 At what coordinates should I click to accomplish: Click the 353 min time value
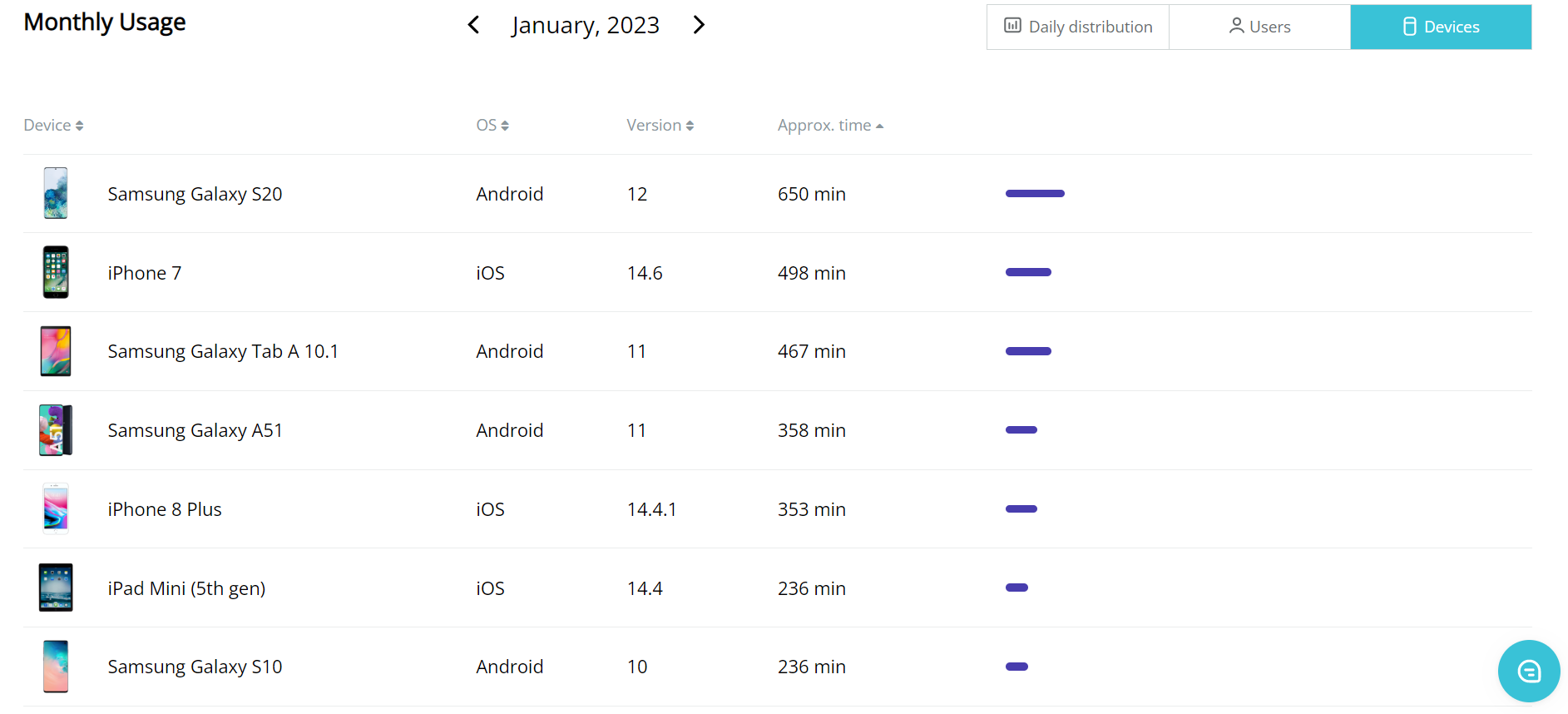pyautogui.click(x=812, y=509)
